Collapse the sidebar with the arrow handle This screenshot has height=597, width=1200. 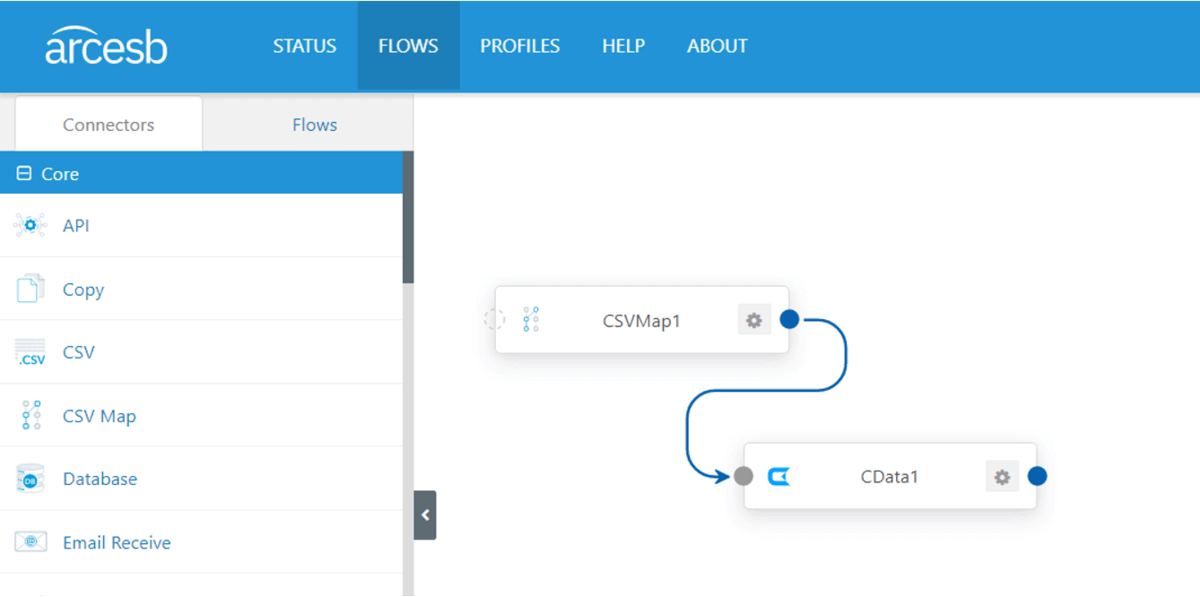[x=425, y=515]
